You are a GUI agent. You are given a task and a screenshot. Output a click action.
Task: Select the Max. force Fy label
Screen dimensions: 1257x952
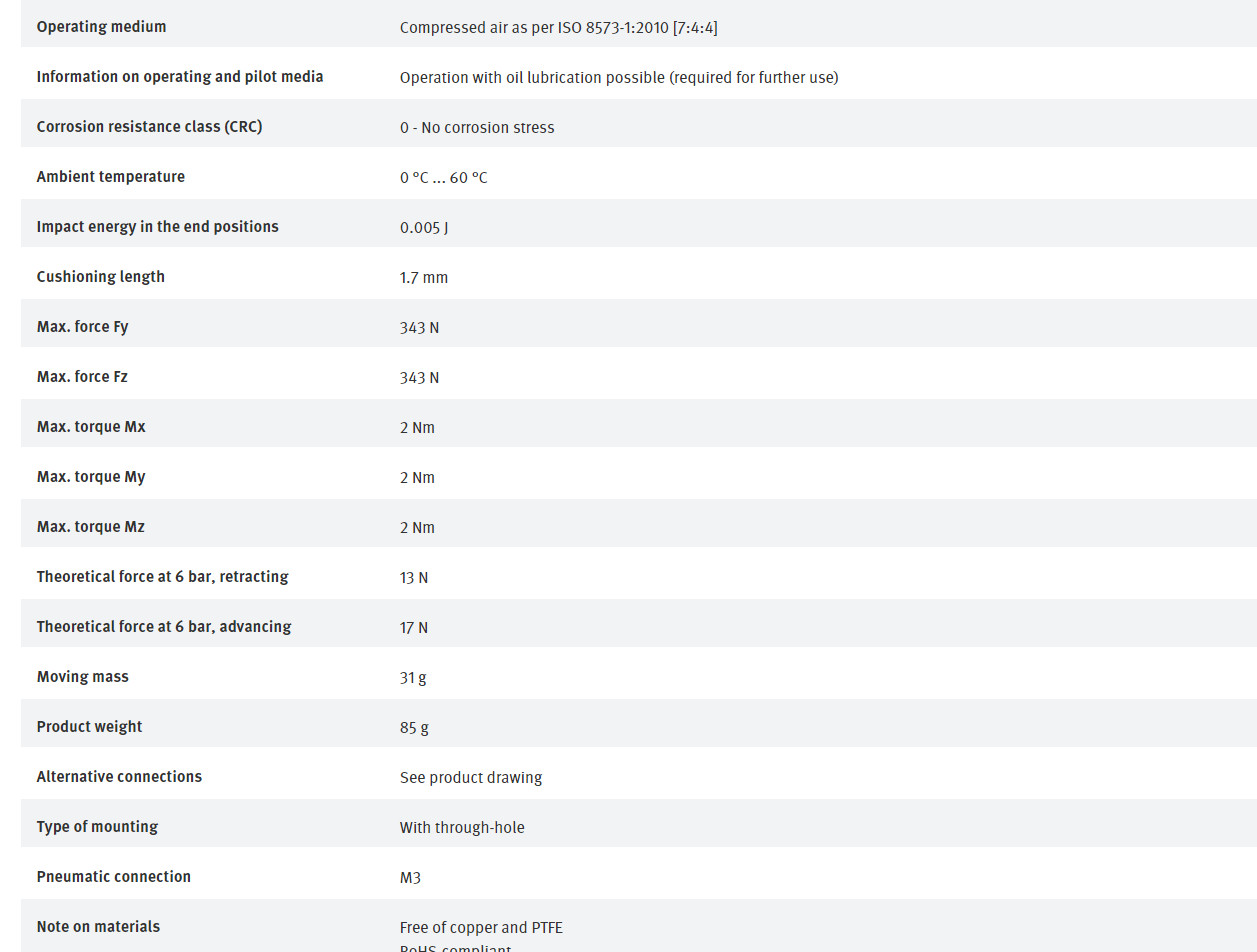tap(83, 327)
